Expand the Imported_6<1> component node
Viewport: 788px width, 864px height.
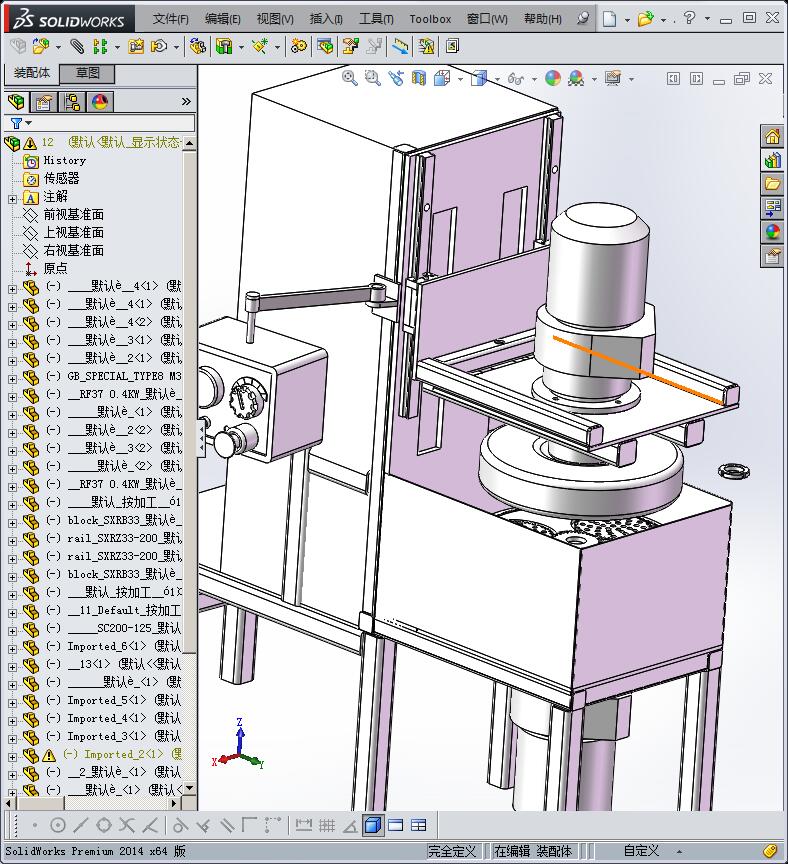(12, 649)
